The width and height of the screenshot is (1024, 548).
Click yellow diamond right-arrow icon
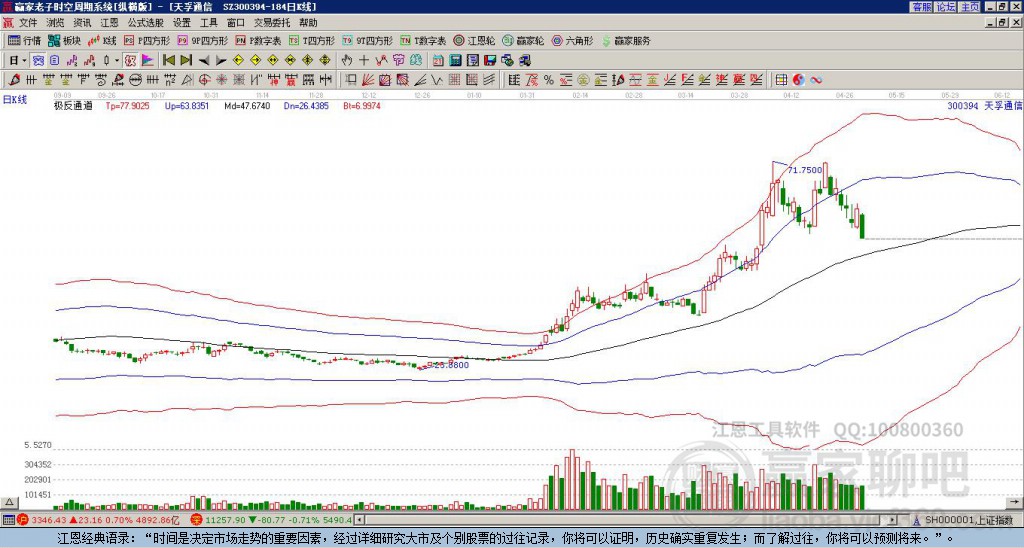click(x=255, y=60)
